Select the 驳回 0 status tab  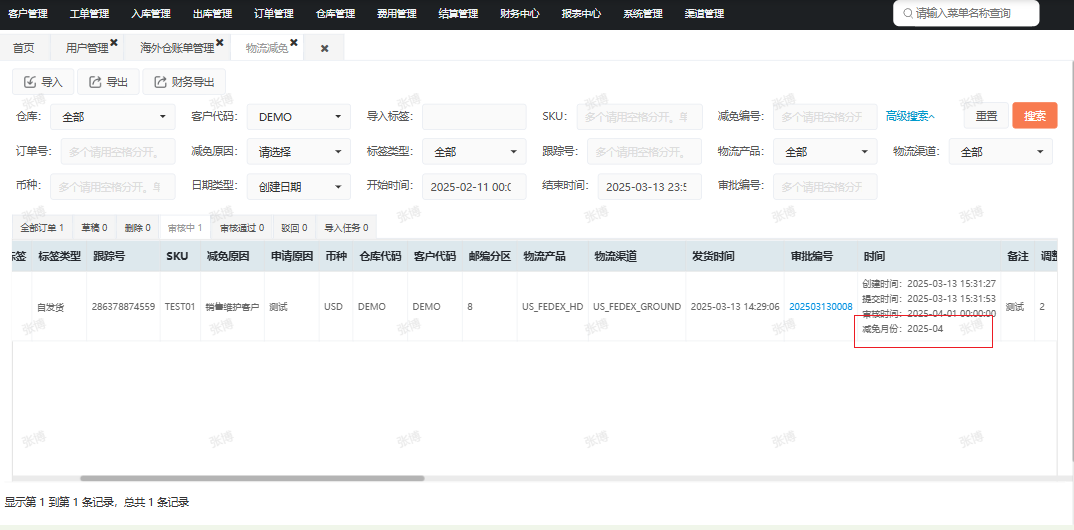click(295, 227)
